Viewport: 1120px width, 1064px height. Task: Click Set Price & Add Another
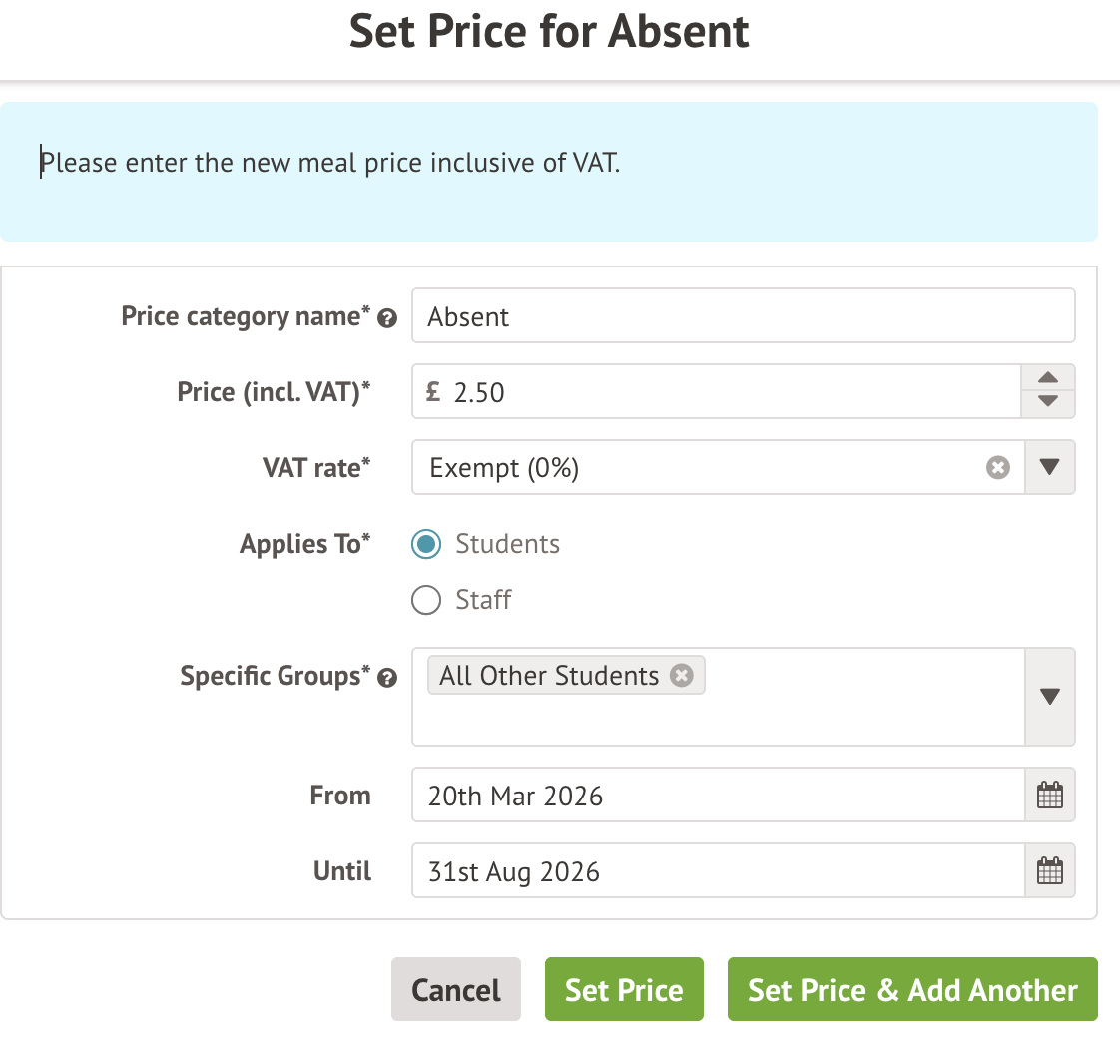912,989
